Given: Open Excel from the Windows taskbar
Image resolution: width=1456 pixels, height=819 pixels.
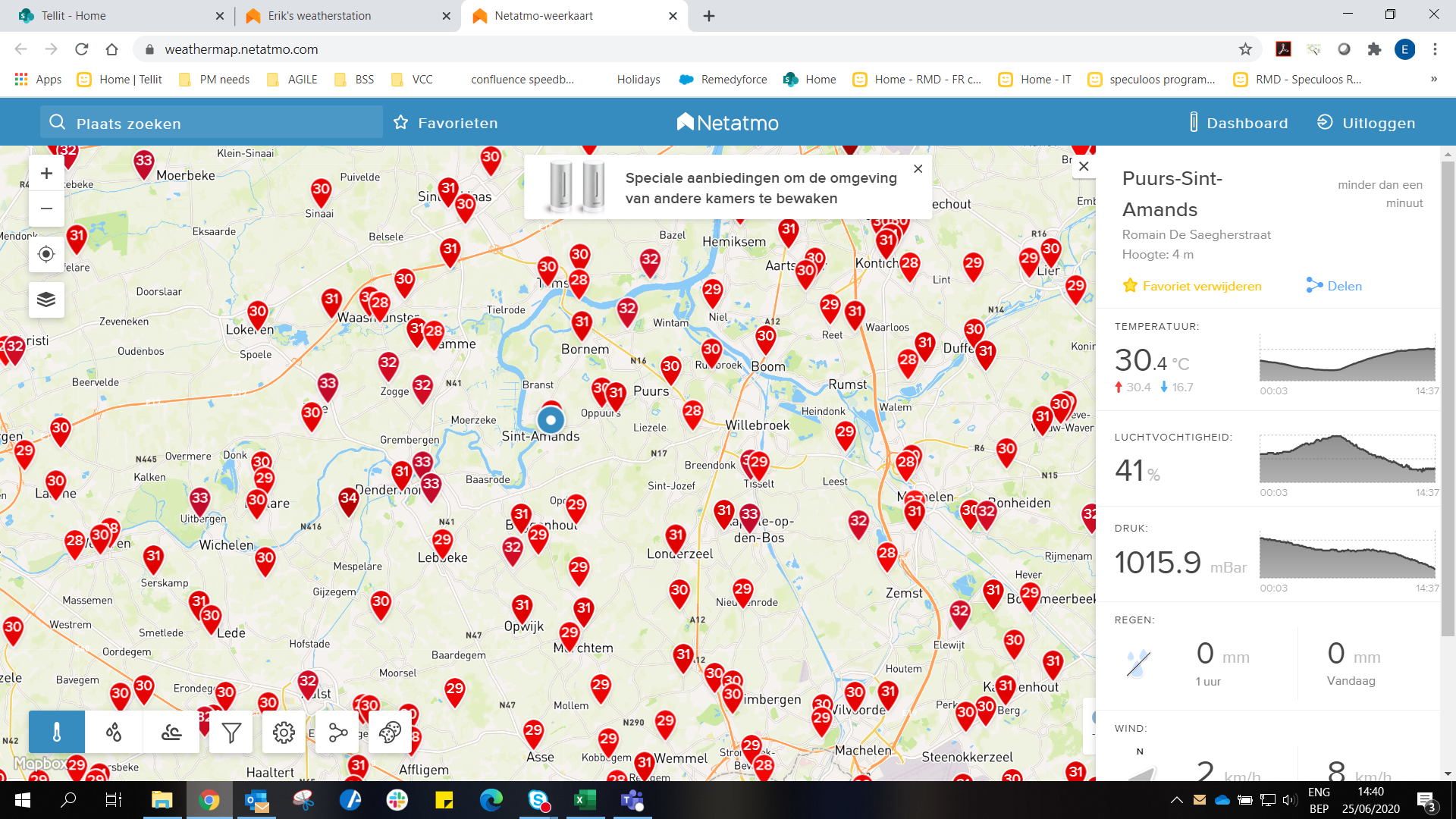Looking at the screenshot, I should point(585,800).
